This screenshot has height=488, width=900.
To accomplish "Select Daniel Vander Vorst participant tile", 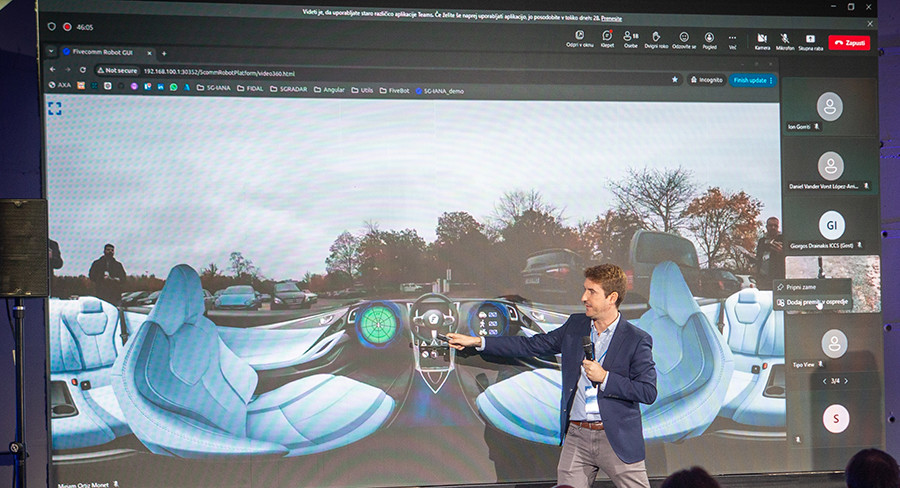I will [x=831, y=166].
